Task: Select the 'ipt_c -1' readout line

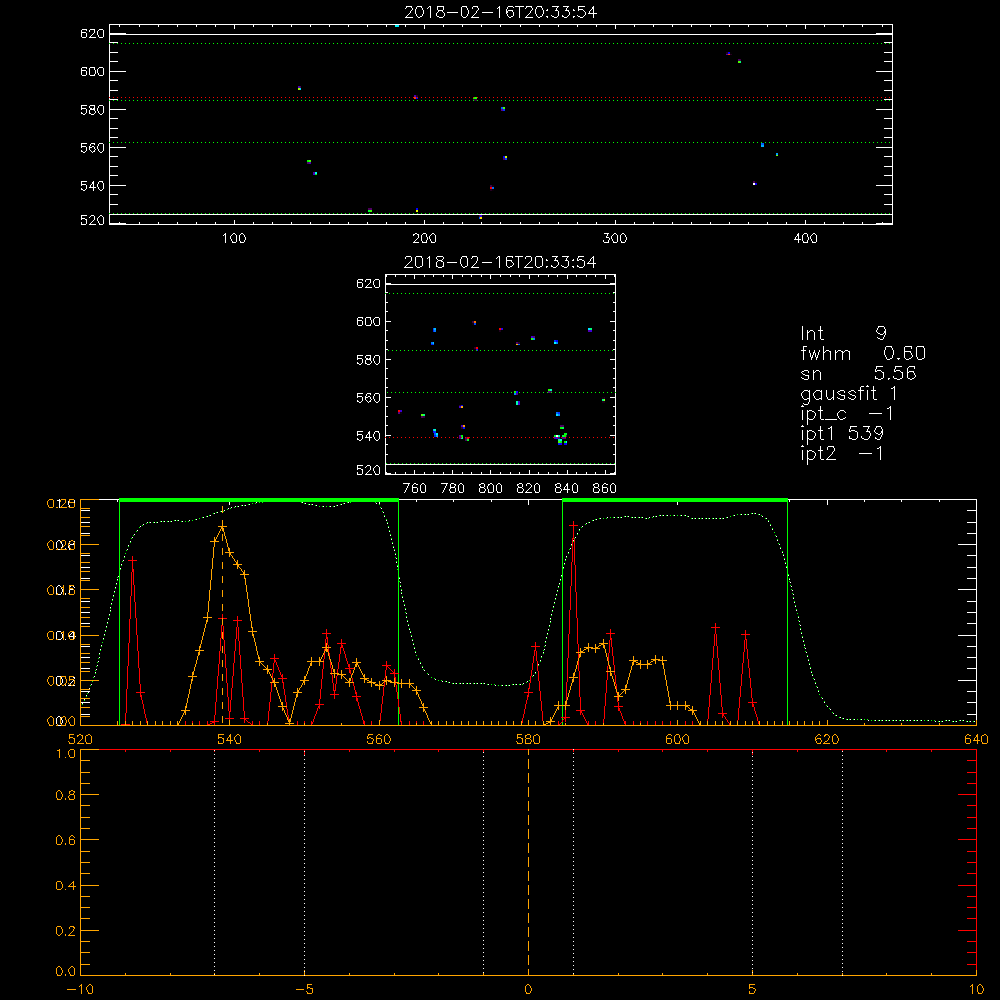Action: [x=847, y=414]
